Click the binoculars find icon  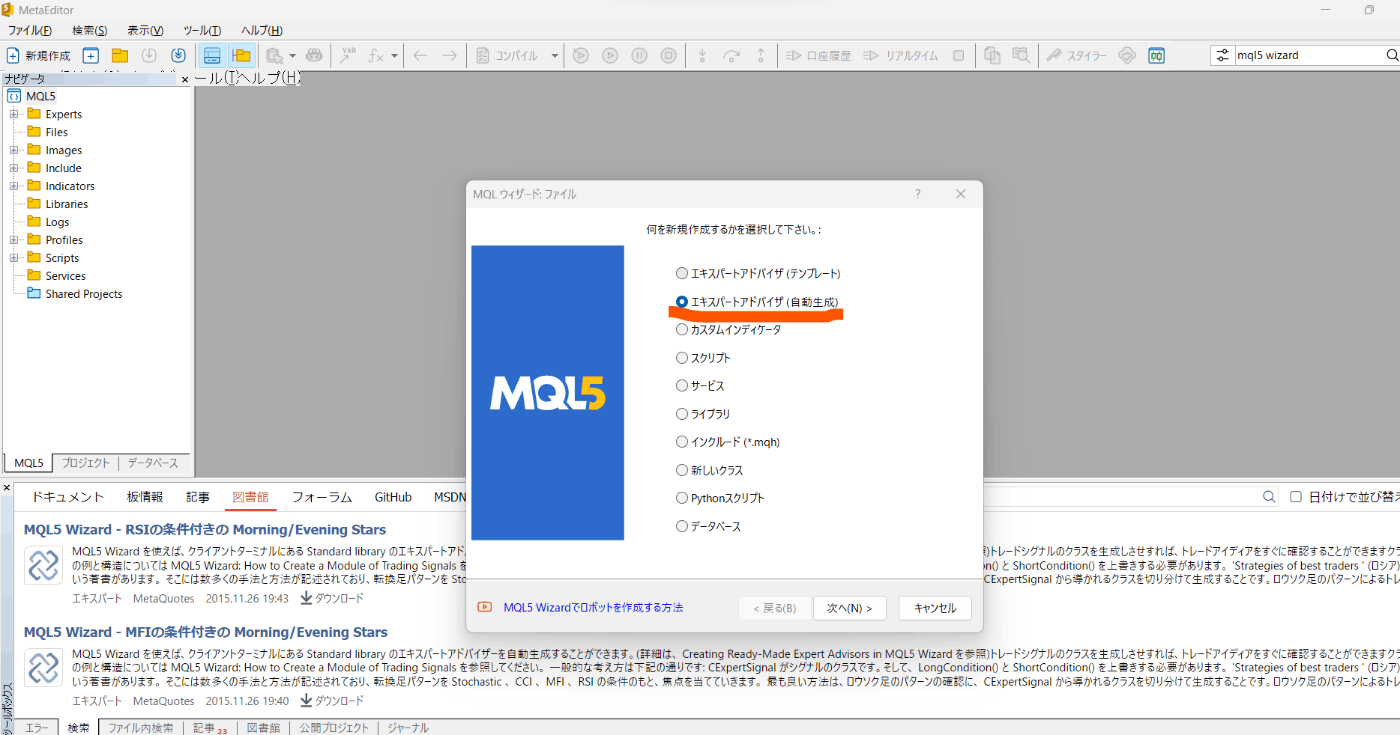(x=314, y=56)
